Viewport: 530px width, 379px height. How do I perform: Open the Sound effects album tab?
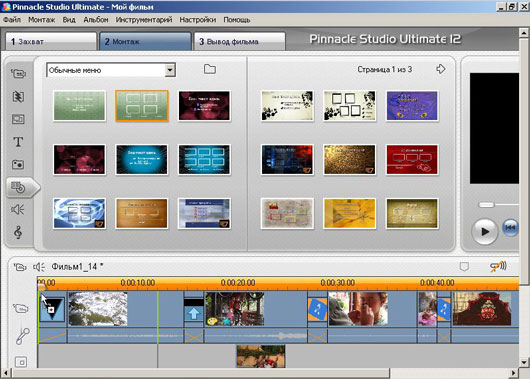coord(18,210)
